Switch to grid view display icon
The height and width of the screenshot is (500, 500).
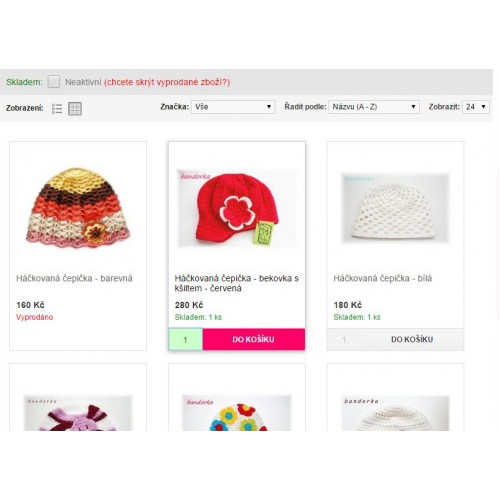pyautogui.click(x=75, y=109)
